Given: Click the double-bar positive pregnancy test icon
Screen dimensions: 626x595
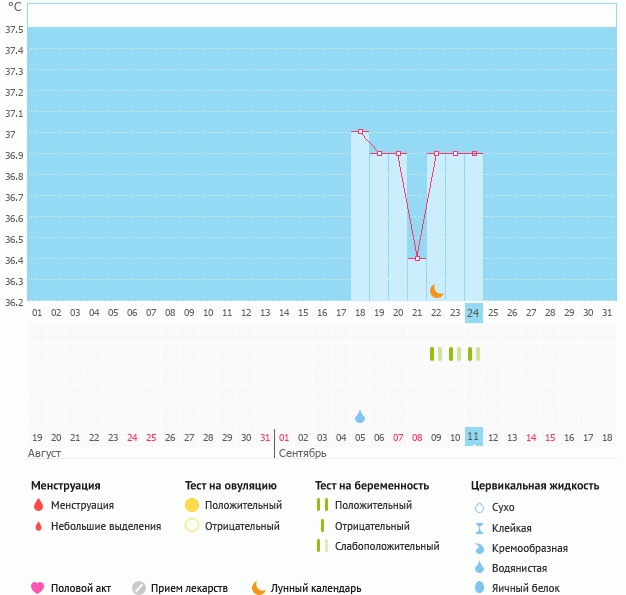Looking at the screenshot, I should pyautogui.click(x=321, y=506).
